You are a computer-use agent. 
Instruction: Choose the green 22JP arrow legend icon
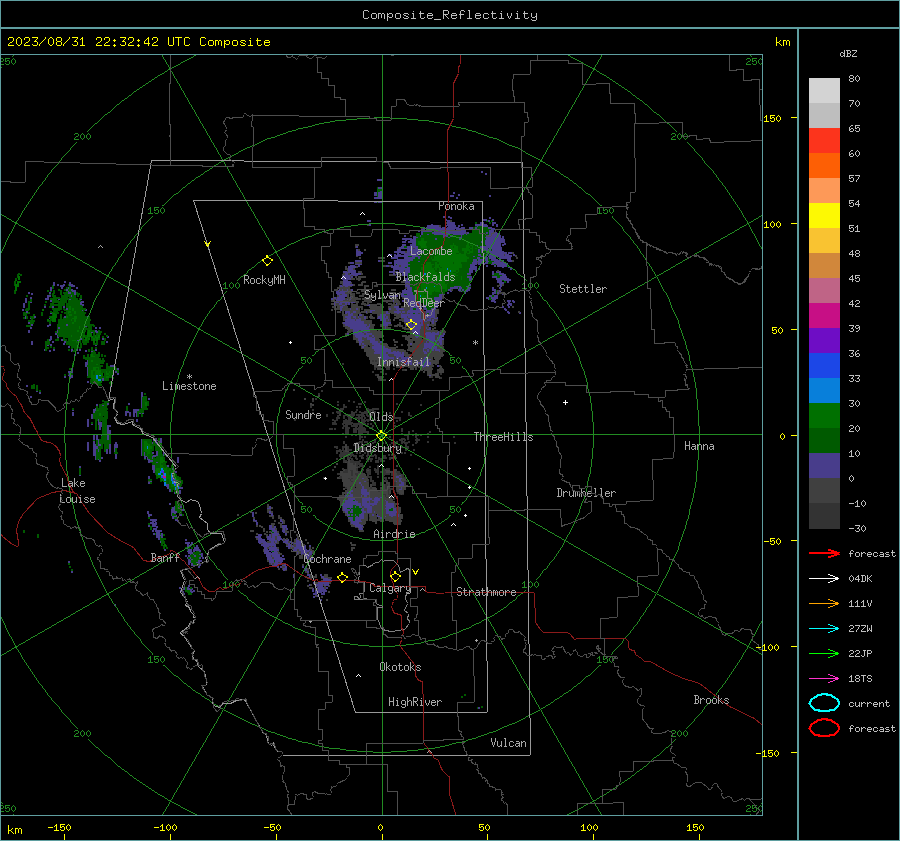click(824, 653)
